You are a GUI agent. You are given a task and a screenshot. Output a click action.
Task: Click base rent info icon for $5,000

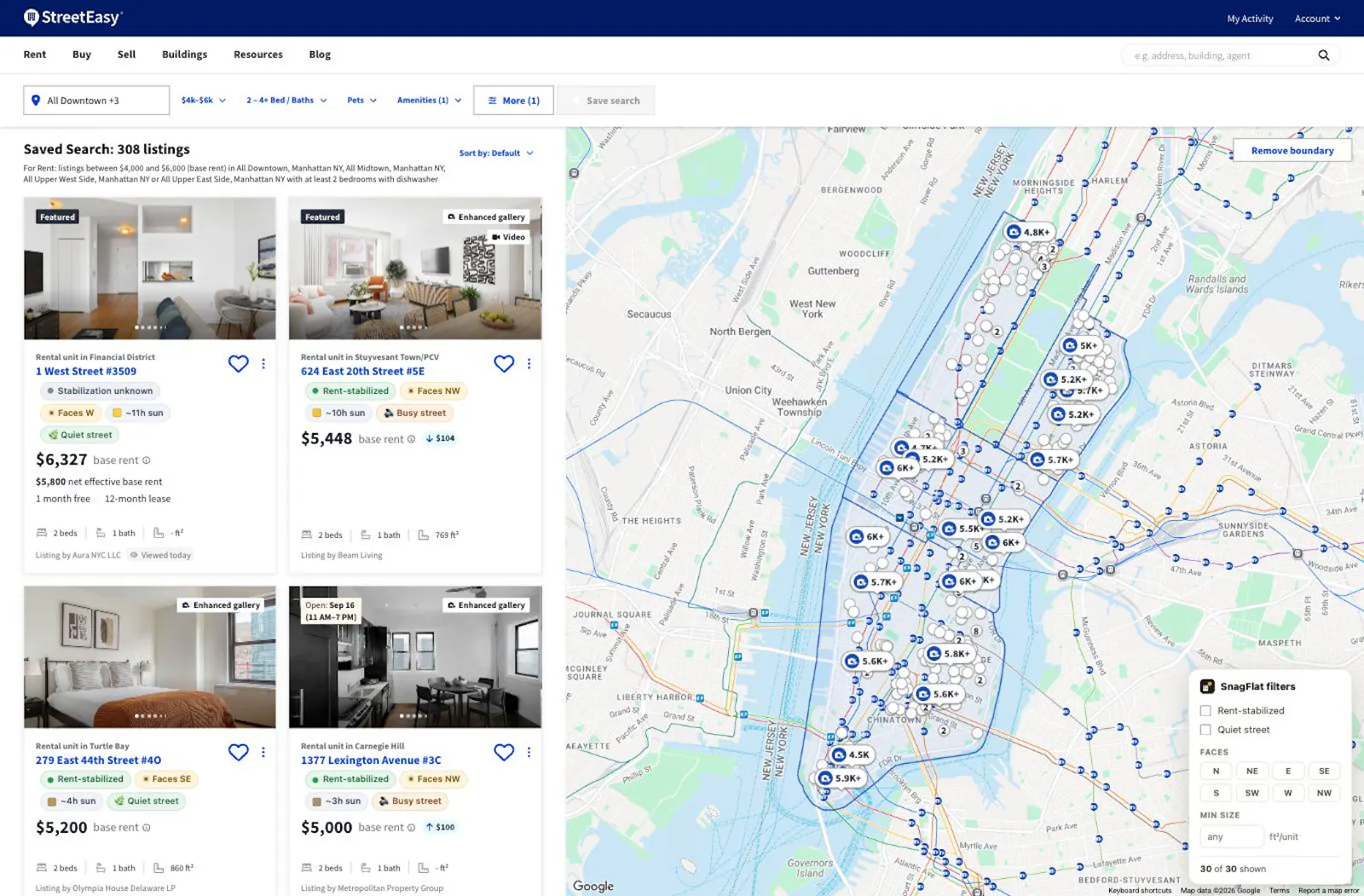pyautogui.click(x=411, y=828)
